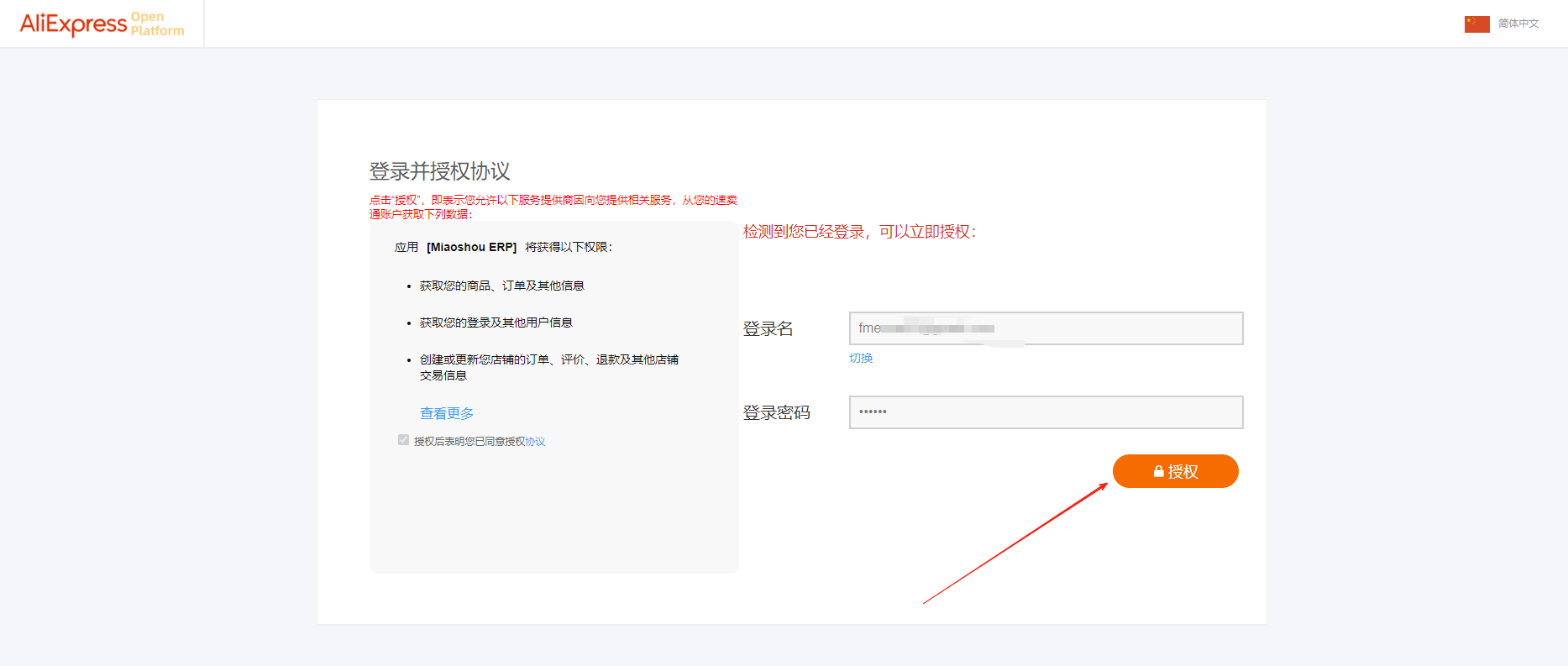Click the red 点击"授权" disclaimer text

click(x=553, y=207)
